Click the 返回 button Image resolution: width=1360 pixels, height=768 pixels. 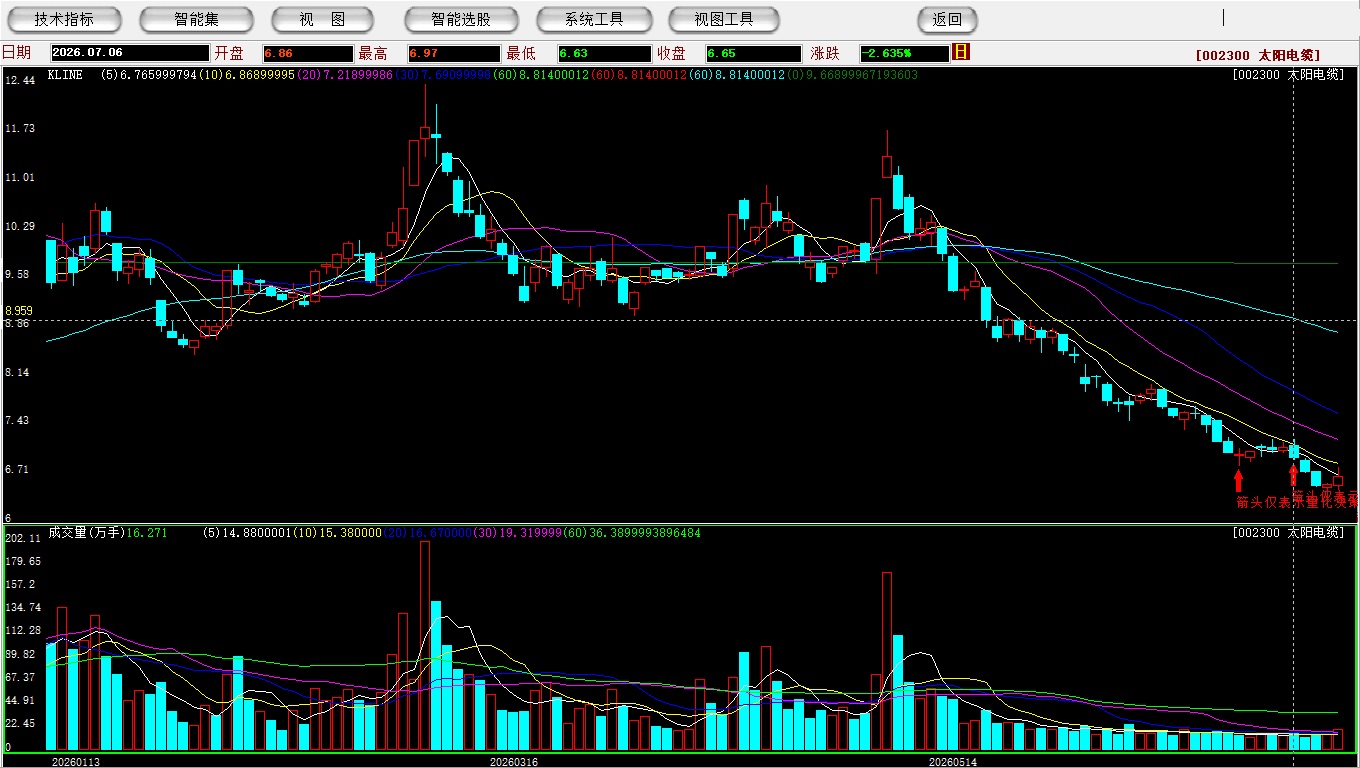pyautogui.click(x=947, y=19)
